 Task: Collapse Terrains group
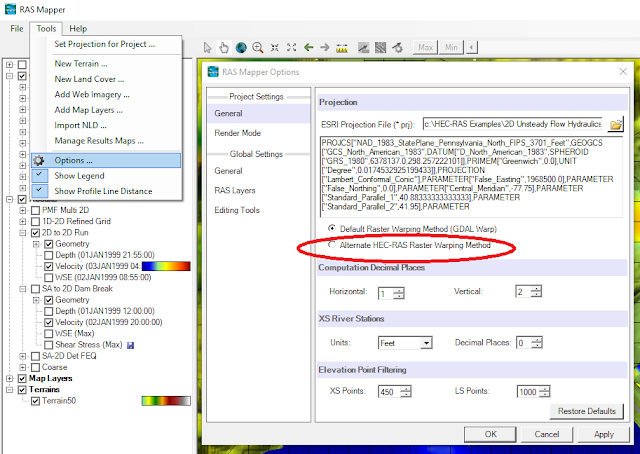[9, 390]
